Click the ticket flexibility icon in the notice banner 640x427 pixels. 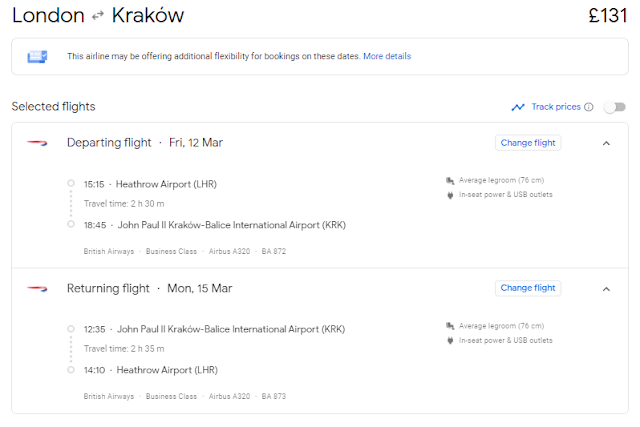(x=37, y=57)
